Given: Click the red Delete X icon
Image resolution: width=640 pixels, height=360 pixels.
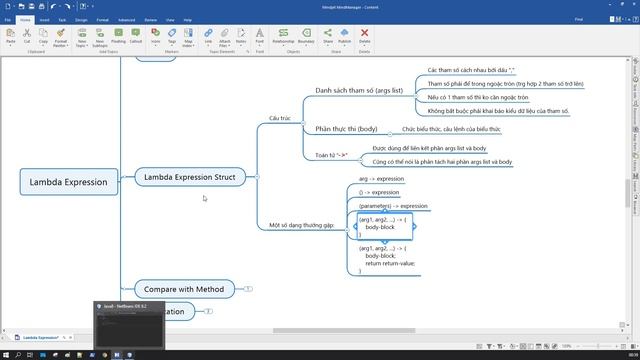Looking at the screenshot, I should [x=364, y=33].
